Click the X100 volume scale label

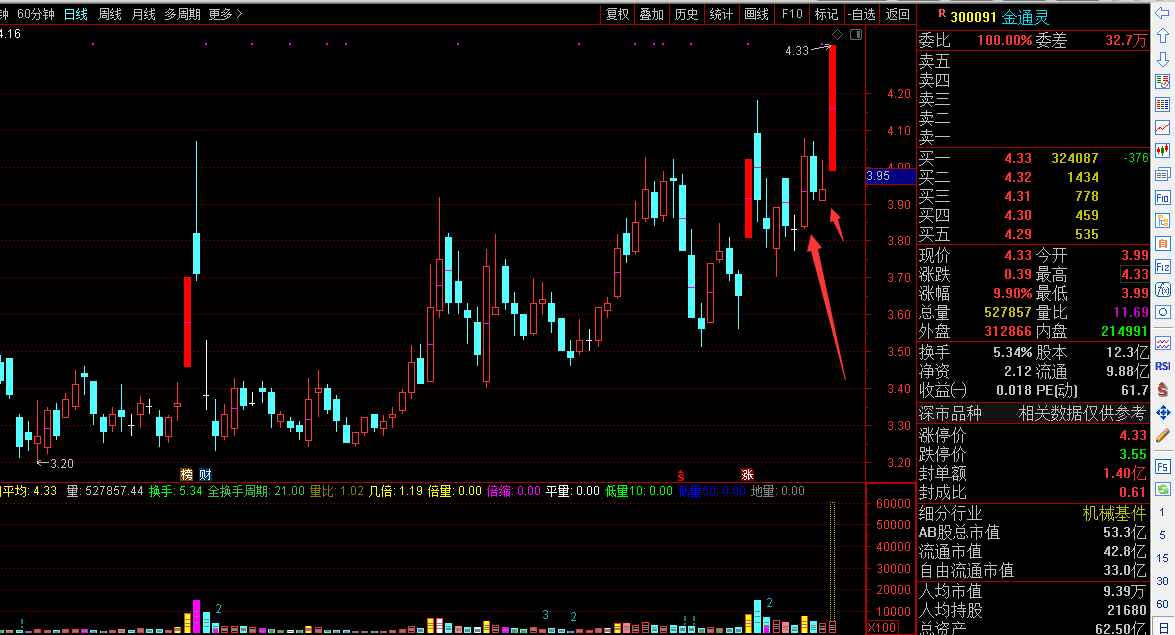[x=883, y=628]
